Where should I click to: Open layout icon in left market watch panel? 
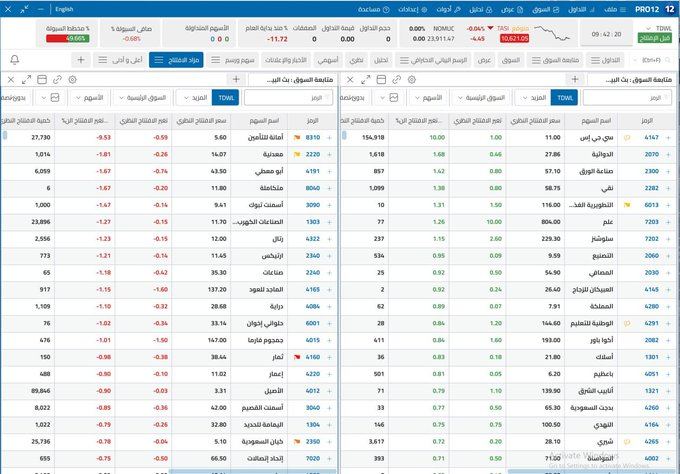tap(42, 79)
